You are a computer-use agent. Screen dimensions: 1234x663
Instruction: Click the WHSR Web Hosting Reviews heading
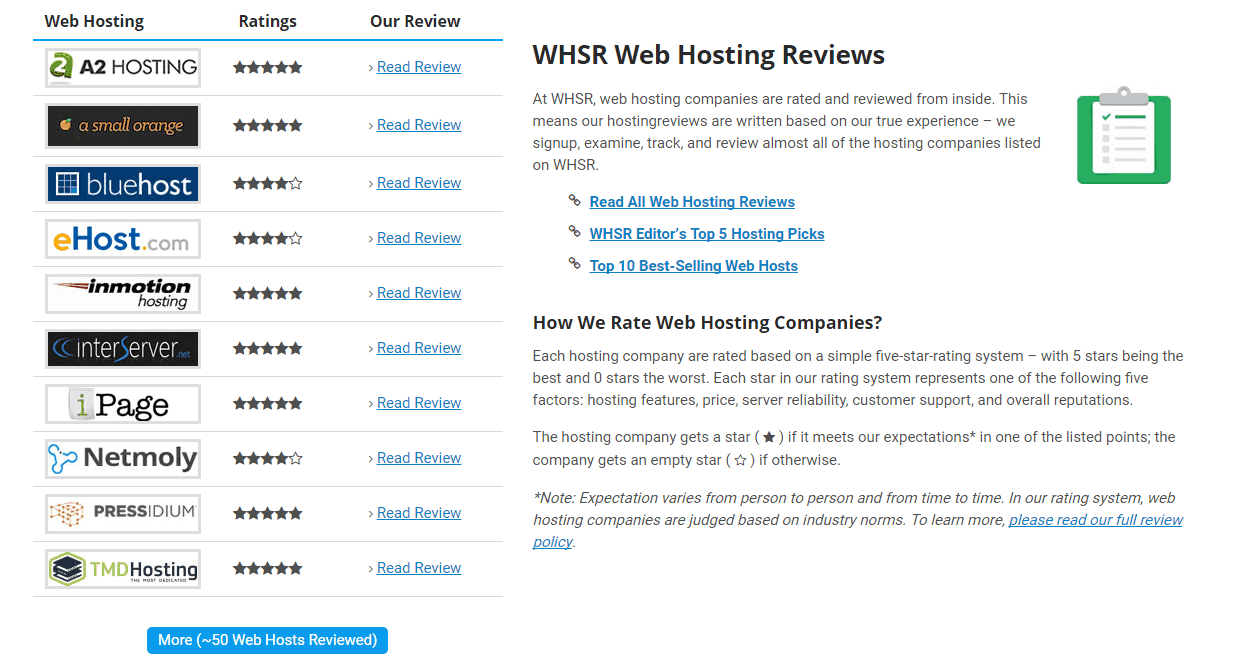tap(709, 55)
